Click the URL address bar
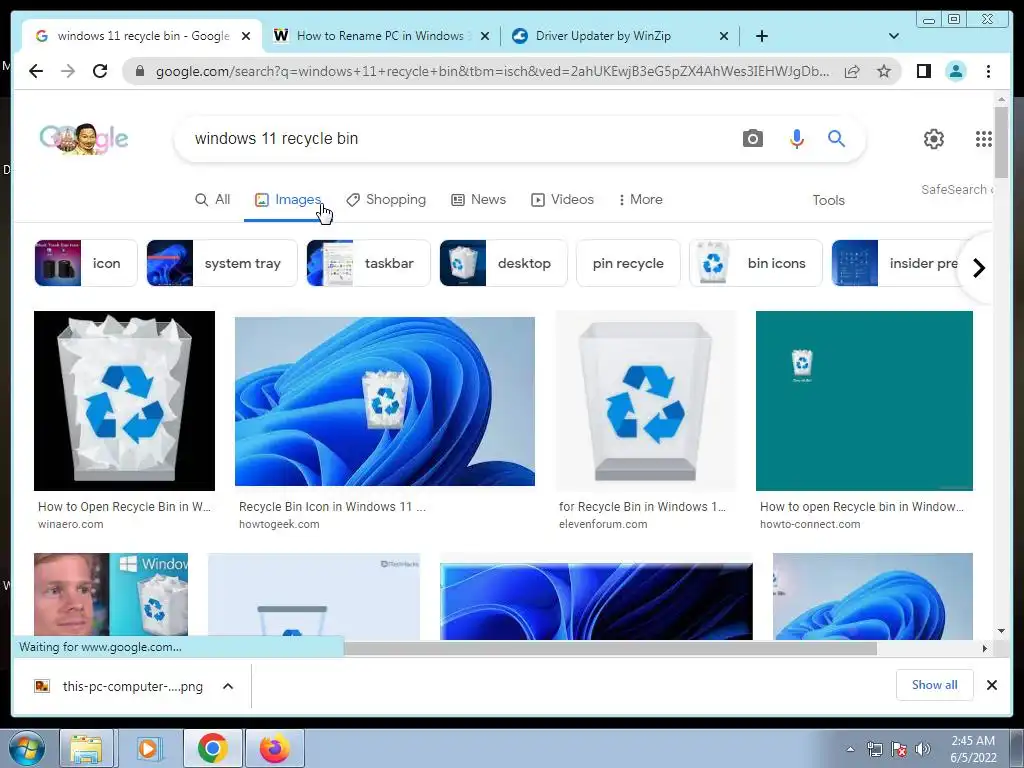 (492, 71)
